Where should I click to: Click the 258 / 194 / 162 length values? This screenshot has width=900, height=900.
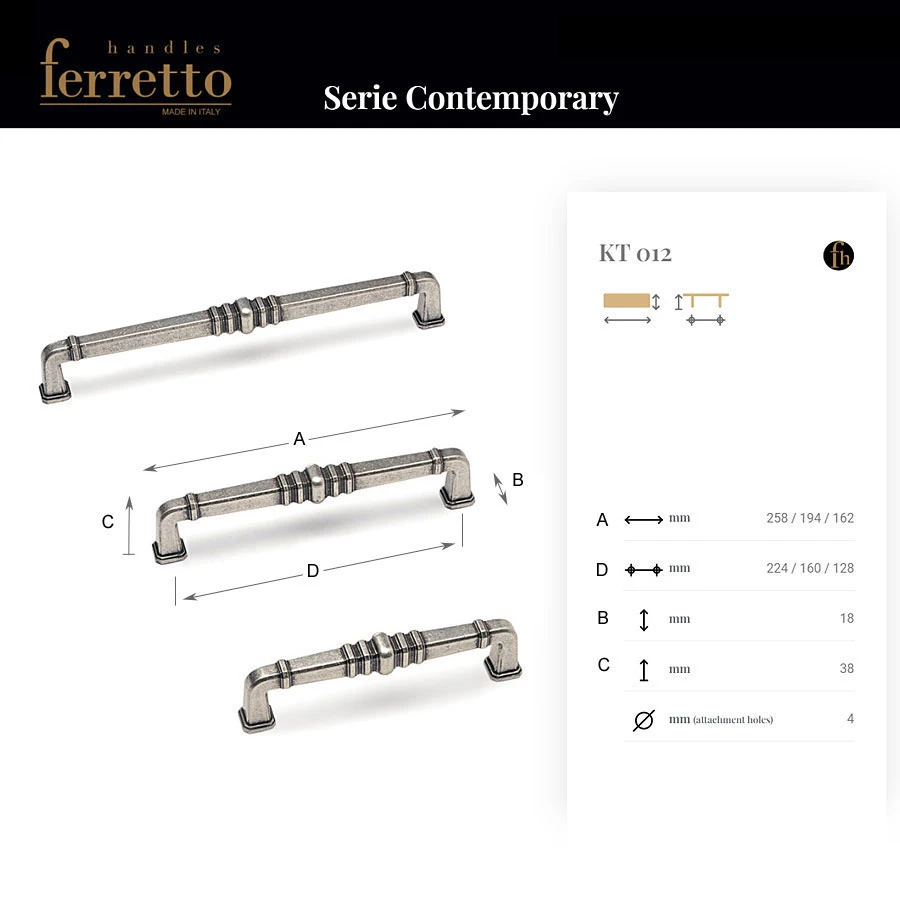(810, 518)
